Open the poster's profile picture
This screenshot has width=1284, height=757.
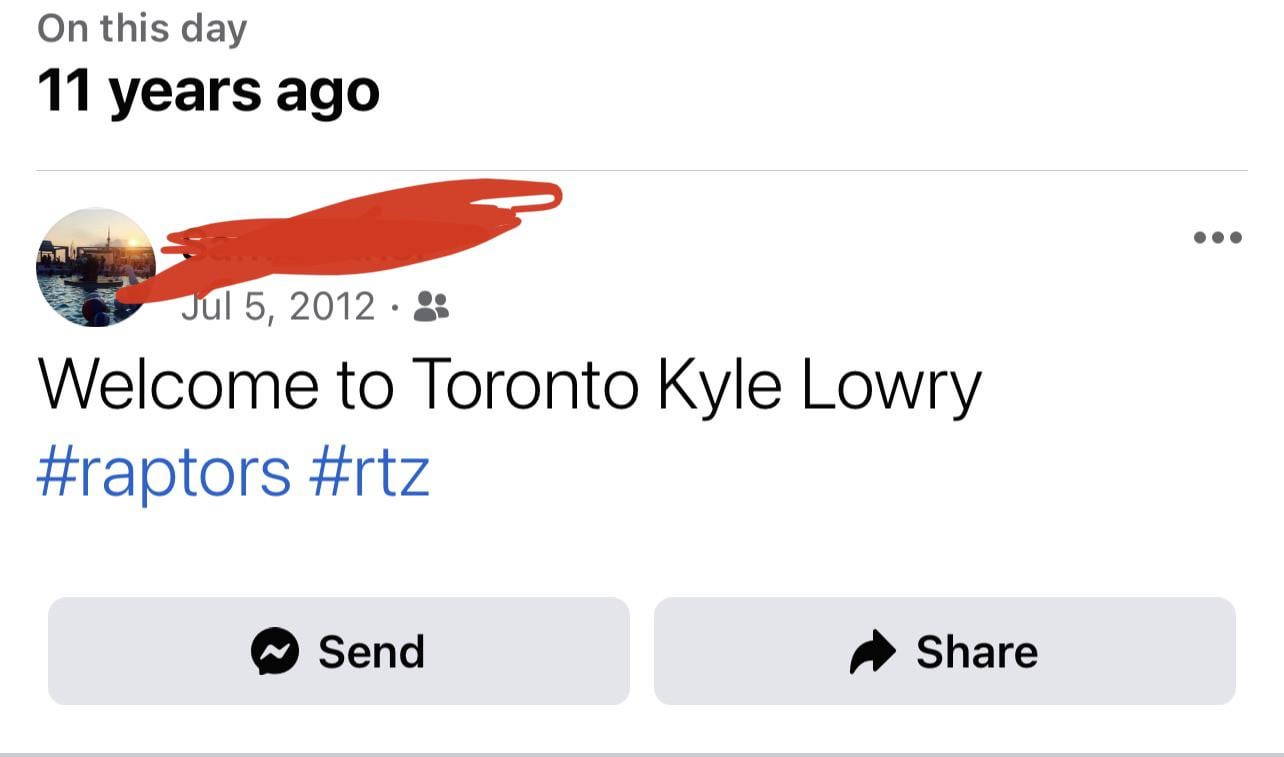click(x=96, y=267)
